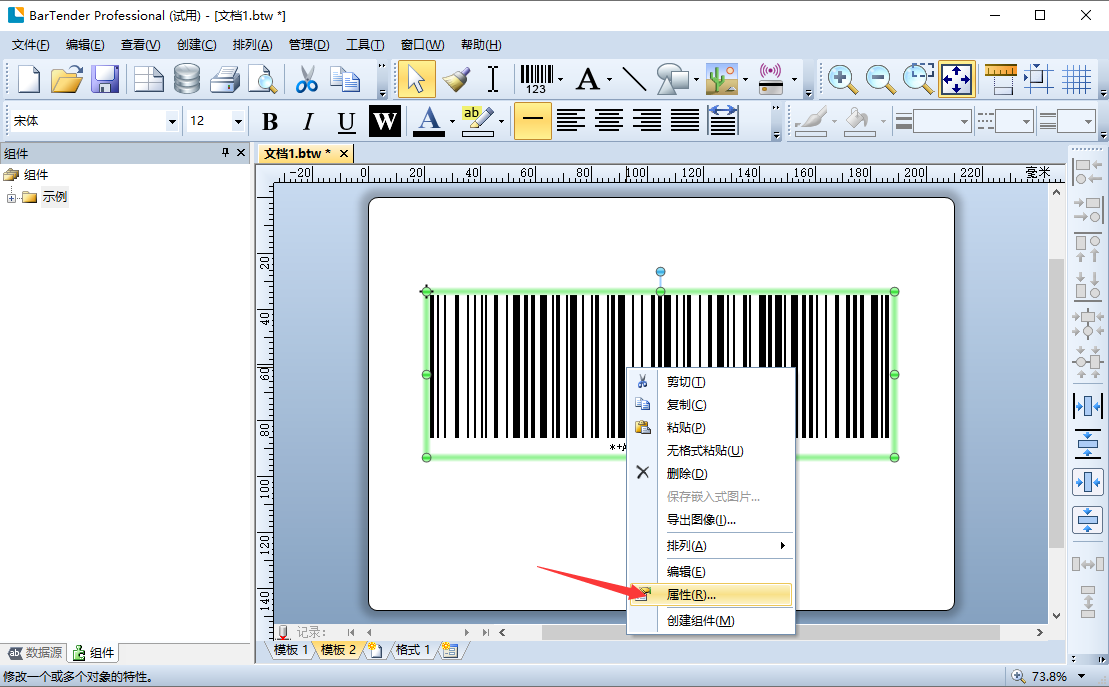Select the line drawing tool
The image size is (1109, 687).
tap(632, 78)
